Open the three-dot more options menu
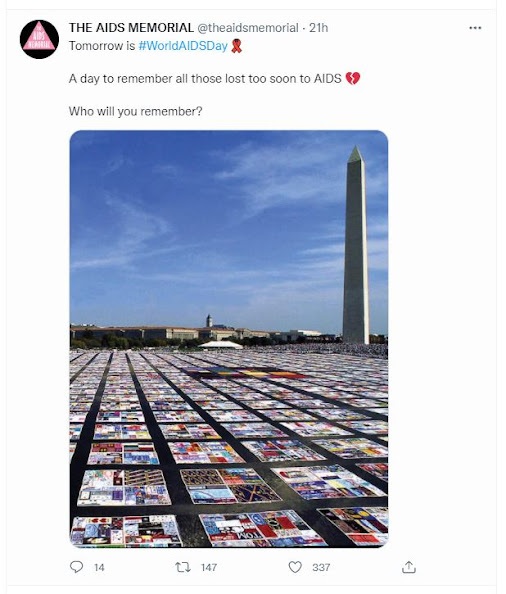506x594 pixels. point(475,28)
